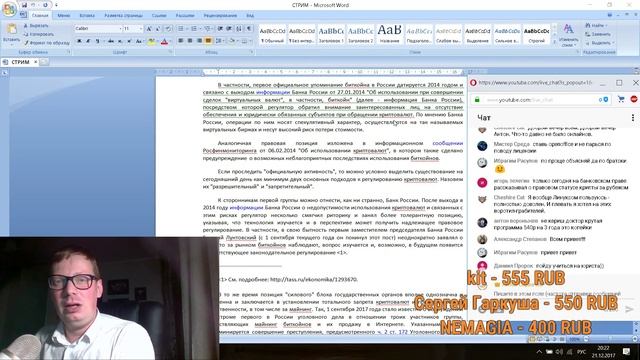Align text left

pos(181,41)
